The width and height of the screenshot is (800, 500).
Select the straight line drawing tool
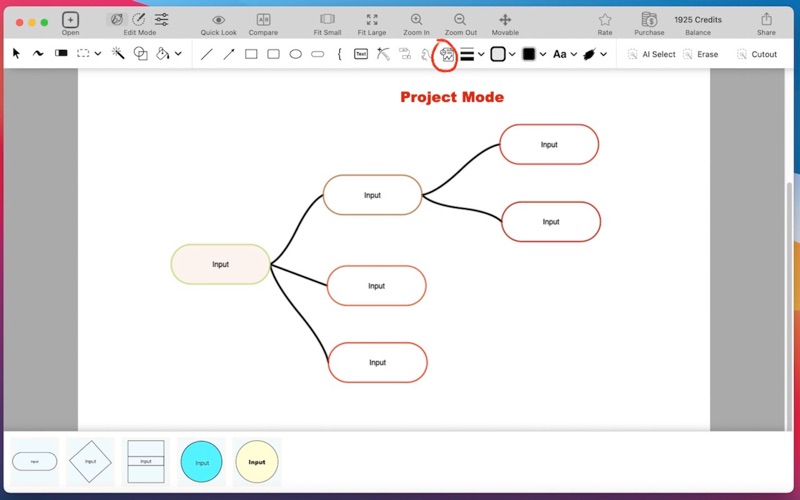tap(207, 54)
